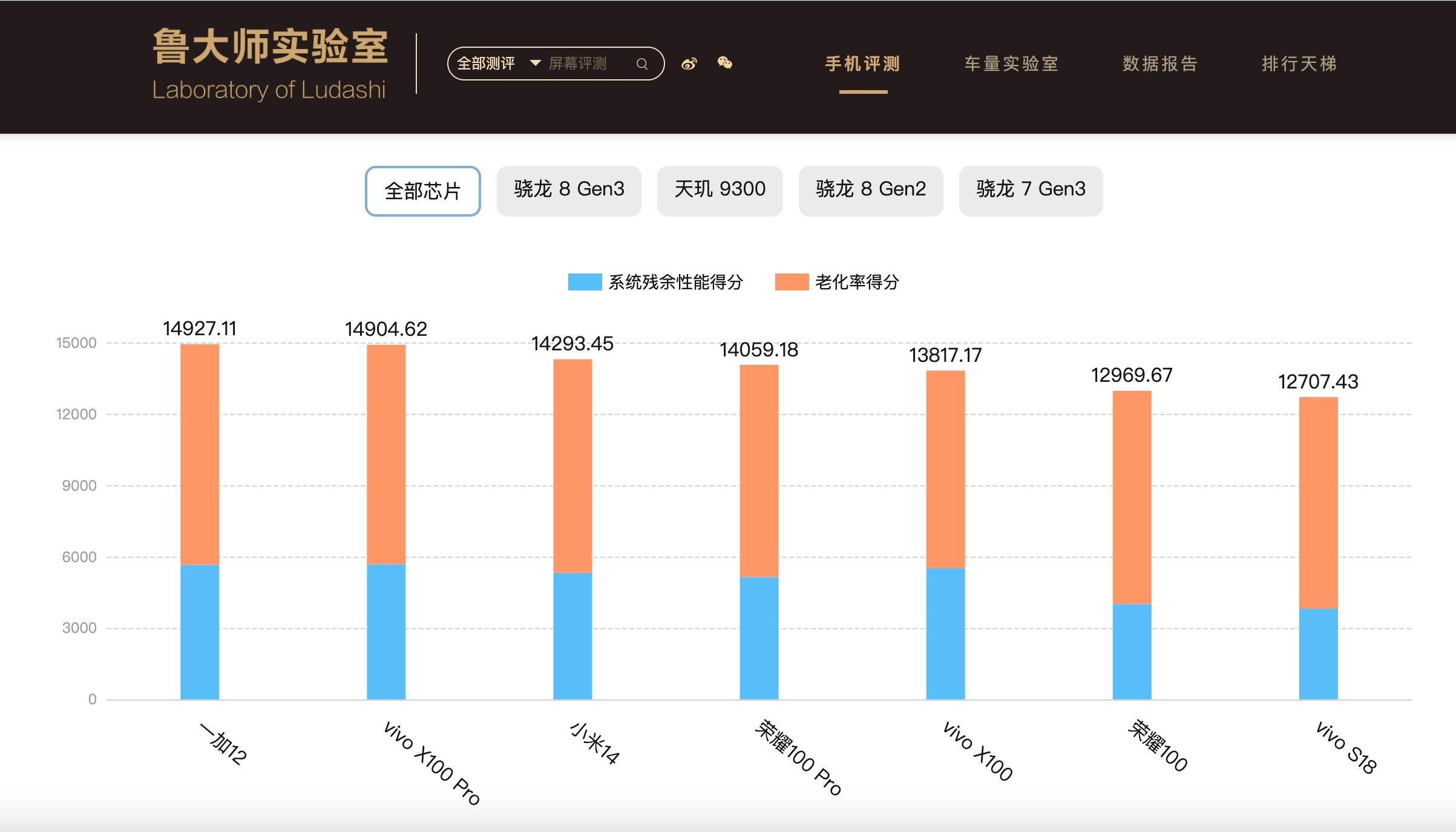The width and height of the screenshot is (1456, 832).
Task: Click the 小米14 axis label
Action: tap(595, 743)
